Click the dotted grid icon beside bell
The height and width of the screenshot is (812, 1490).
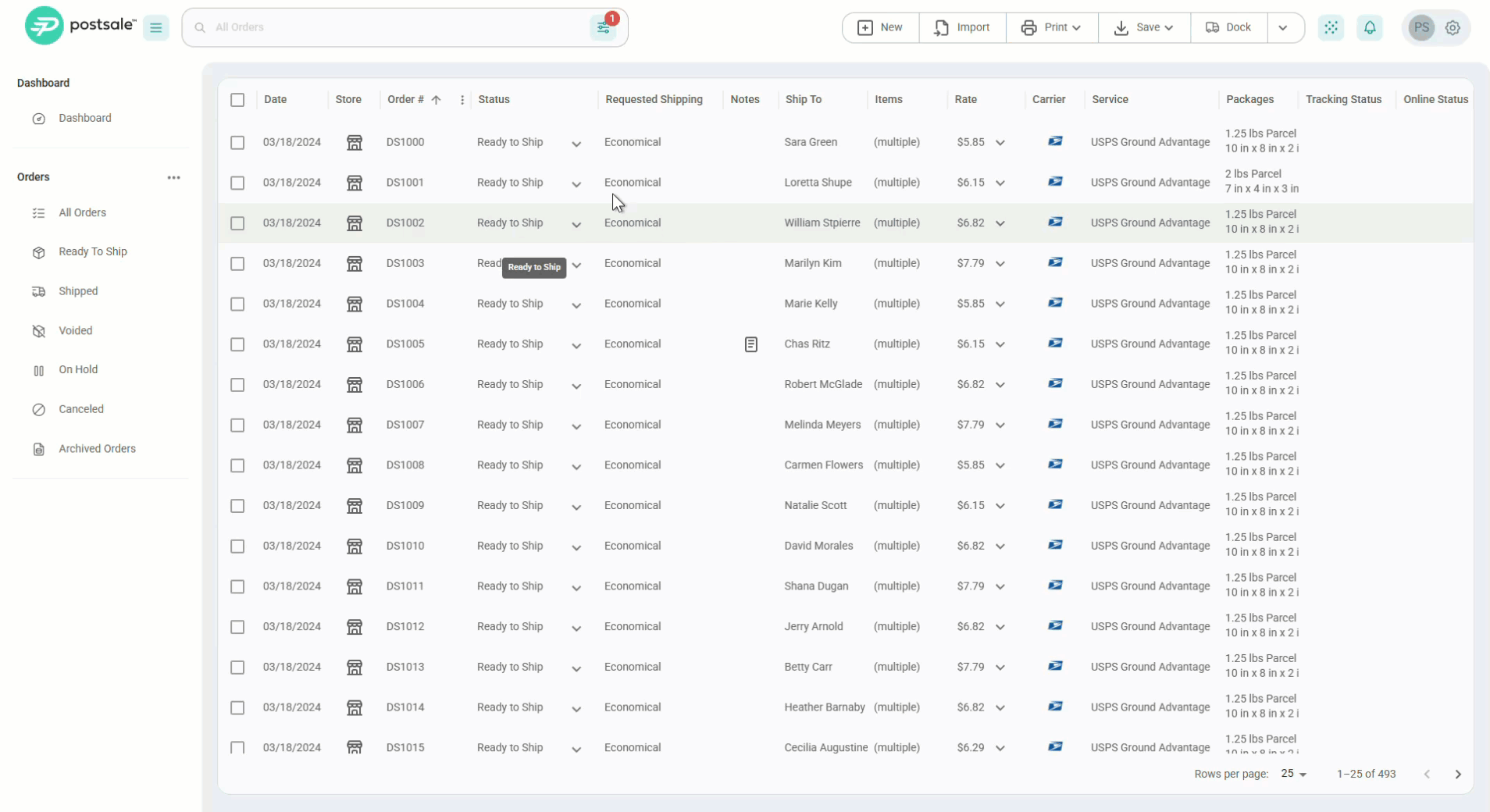[x=1331, y=28]
